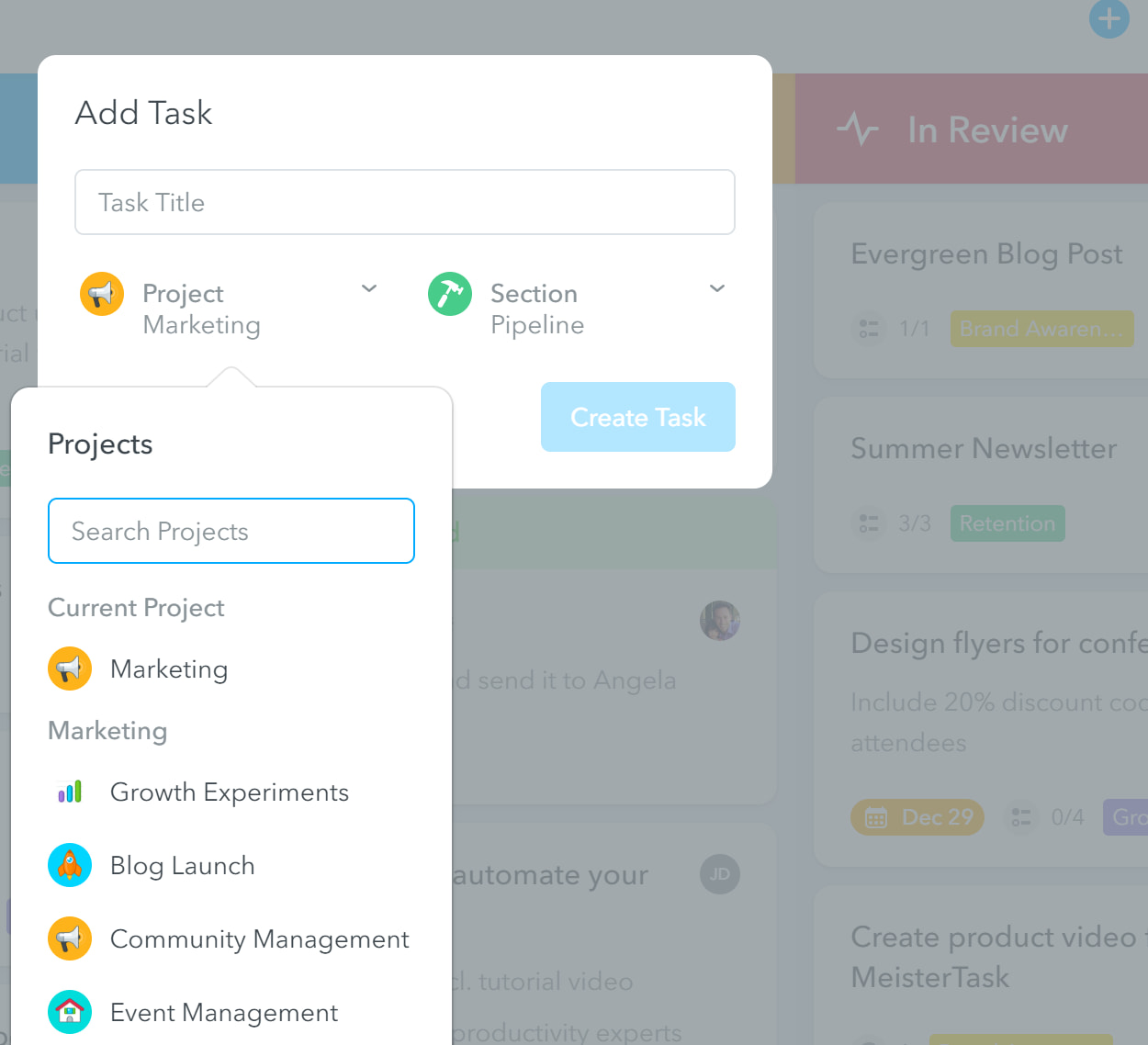Select the Blog Launch rocket icon
Viewport: 1148px width, 1045px height.
pos(70,865)
